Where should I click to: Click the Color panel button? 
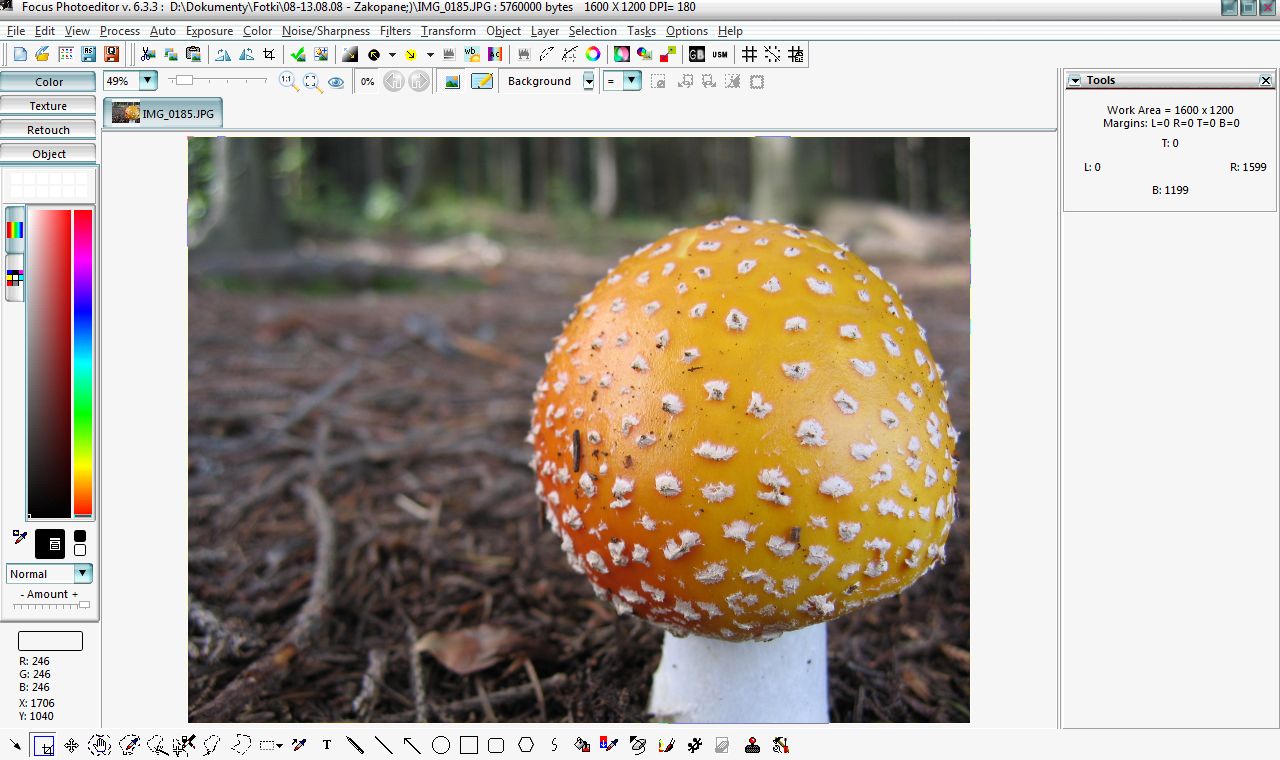pyautogui.click(x=49, y=82)
